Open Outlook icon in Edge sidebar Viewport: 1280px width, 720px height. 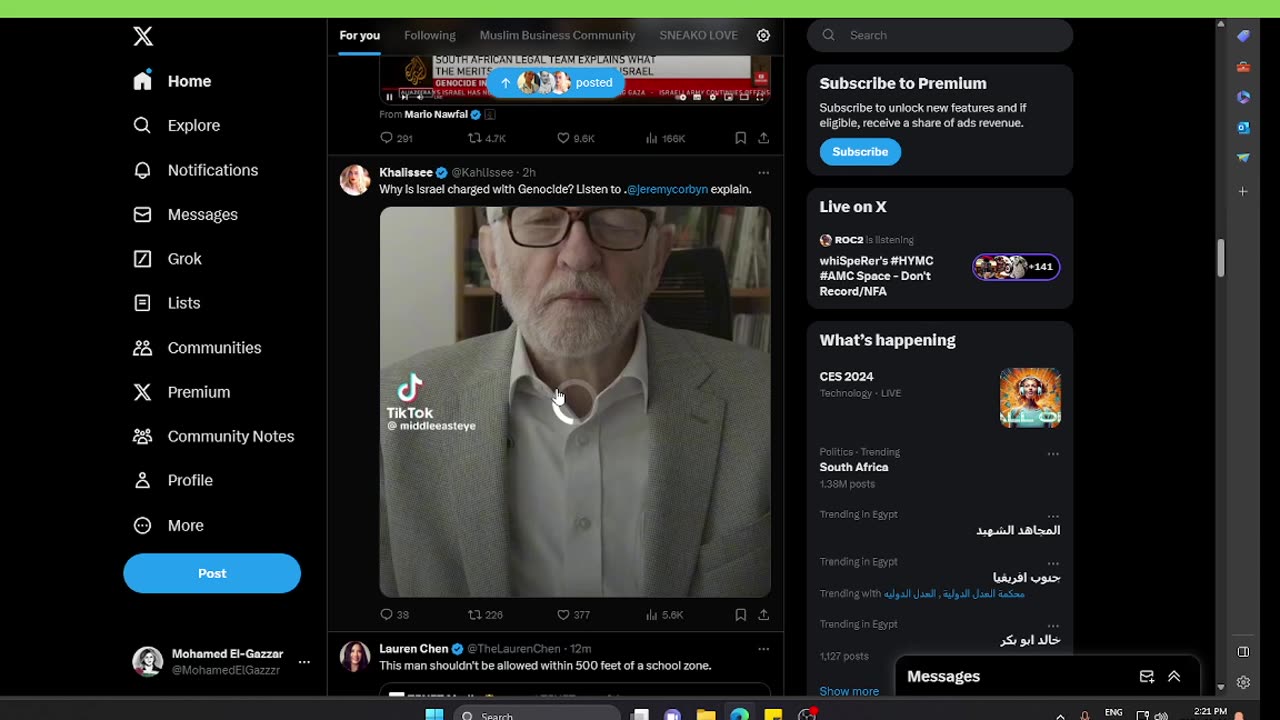[x=1243, y=127]
